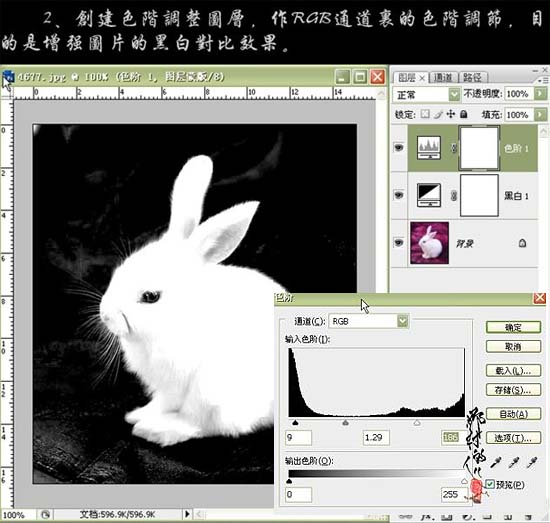Click the input midtone gamma slider

pos(346,423)
